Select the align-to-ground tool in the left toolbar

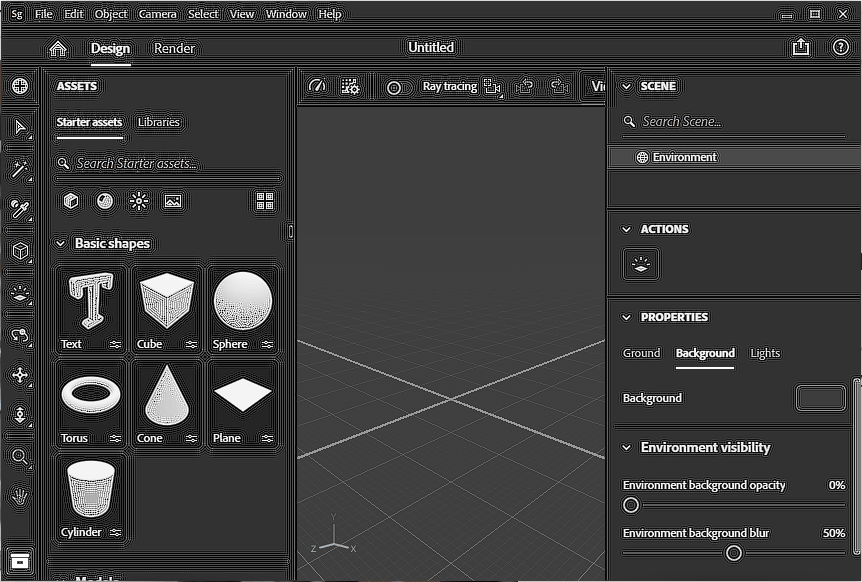coord(20,293)
